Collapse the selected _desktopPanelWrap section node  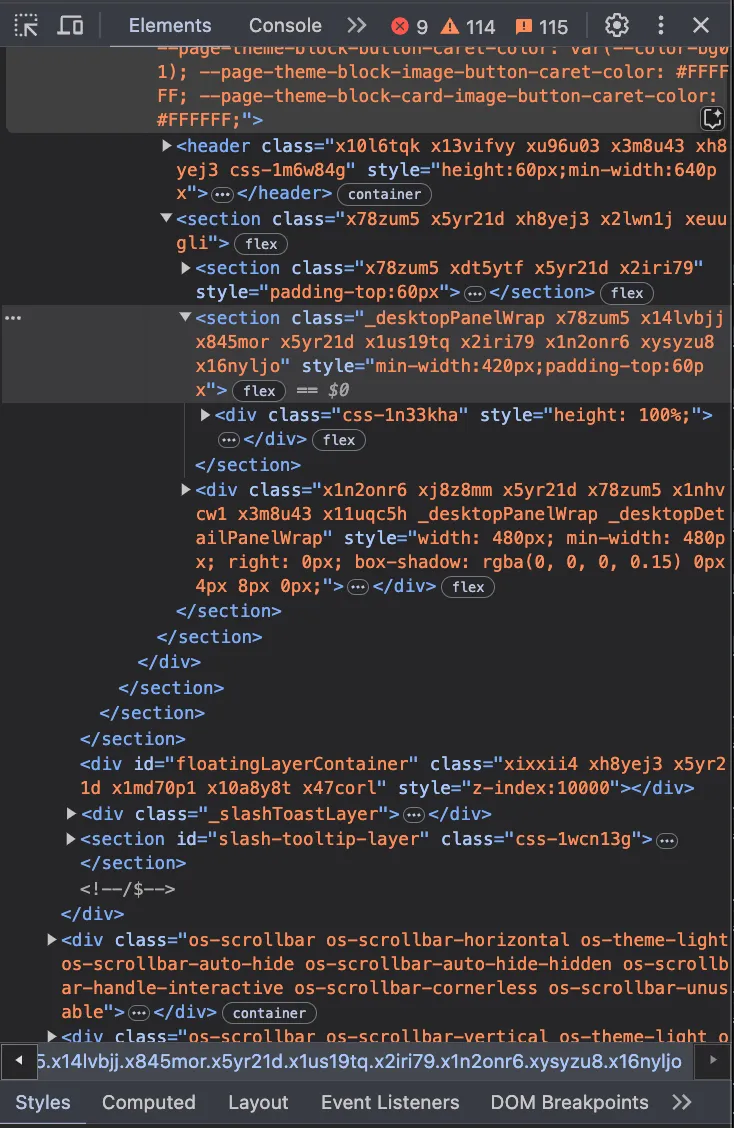coord(185,318)
